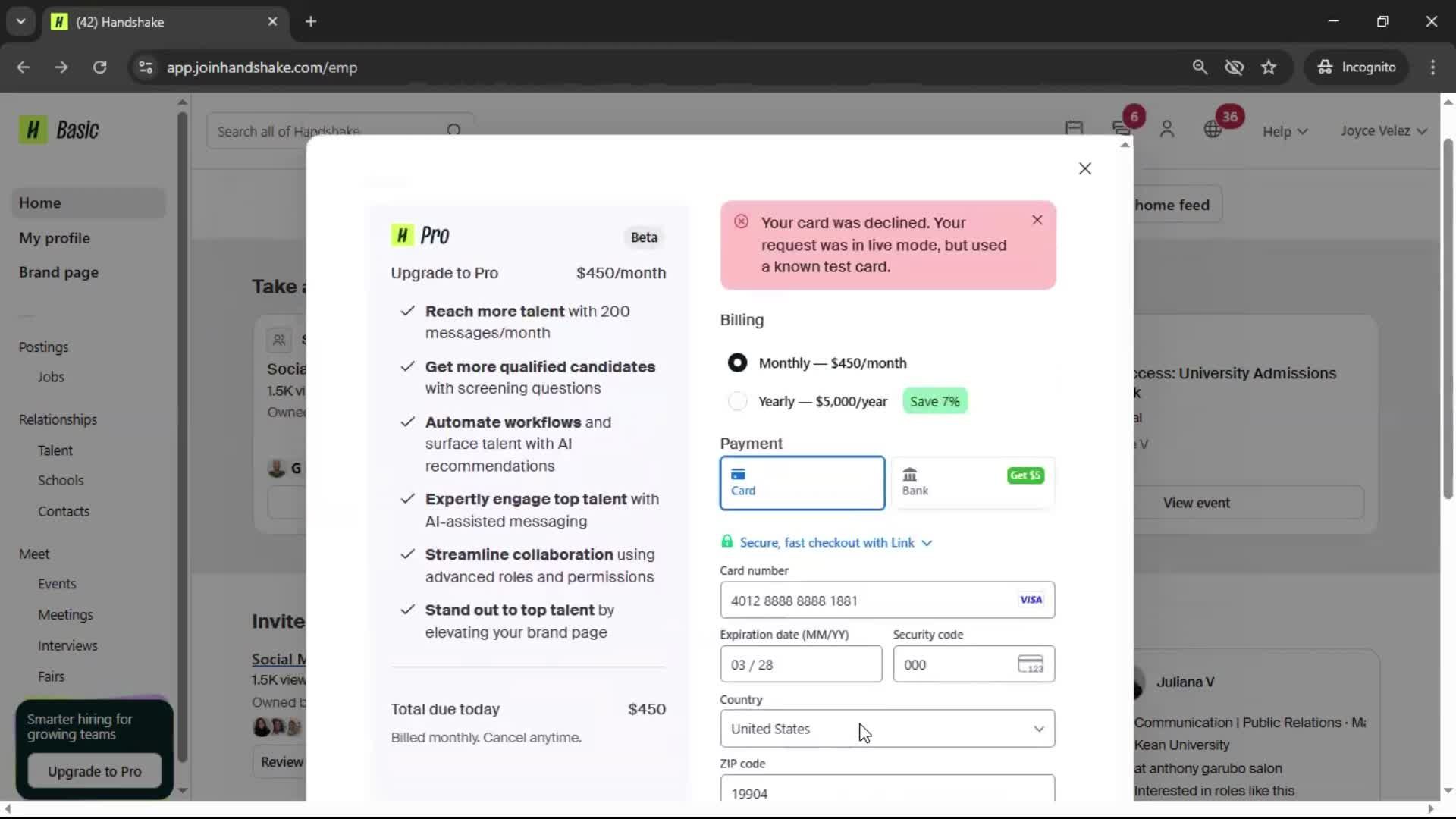Open Brand page in sidebar
Image resolution: width=1456 pixels, height=819 pixels.
tap(58, 272)
